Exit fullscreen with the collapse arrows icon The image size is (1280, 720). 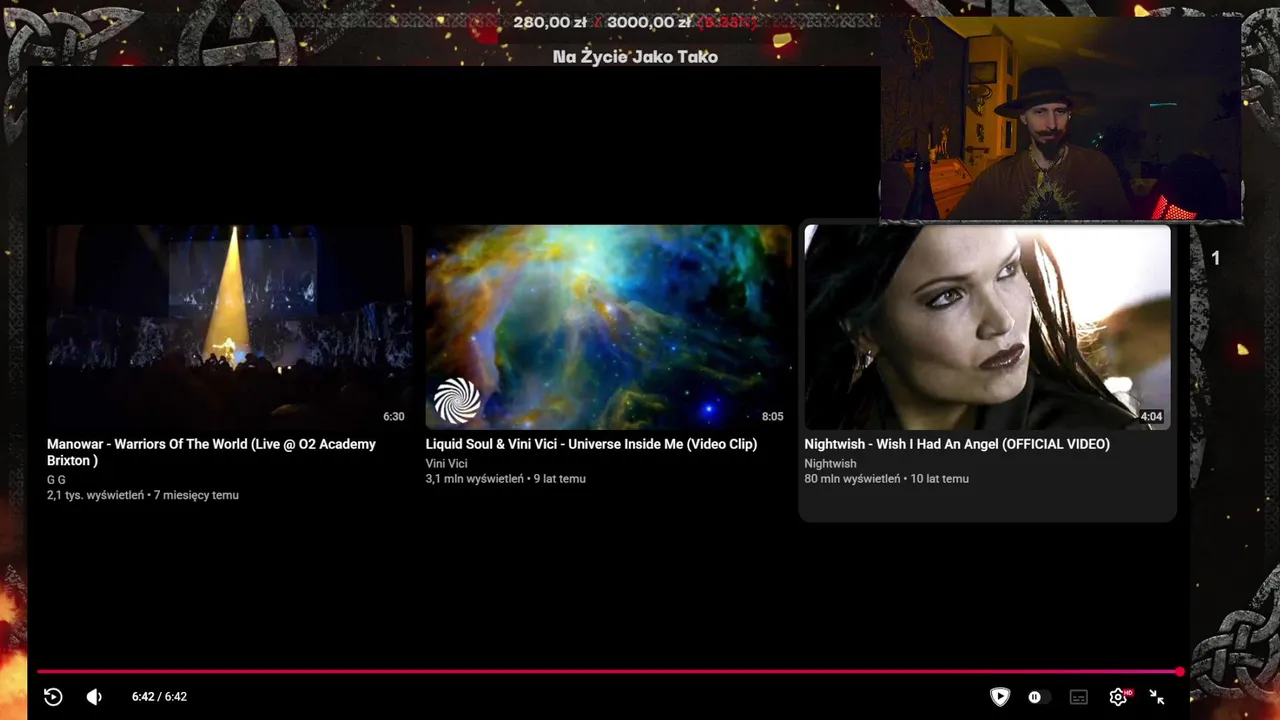click(x=1157, y=697)
